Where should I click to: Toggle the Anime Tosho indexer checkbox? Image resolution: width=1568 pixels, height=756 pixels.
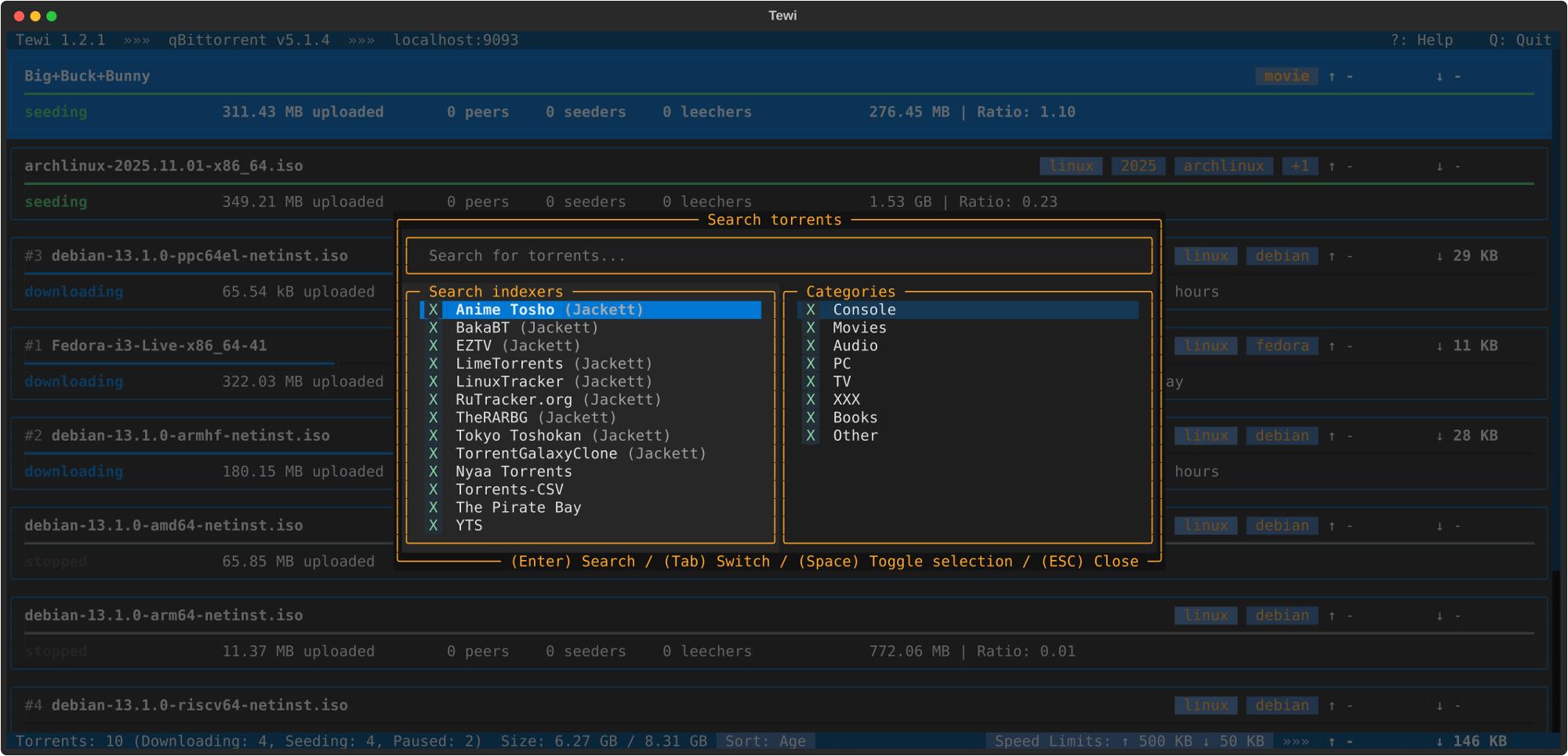pyautogui.click(x=433, y=310)
